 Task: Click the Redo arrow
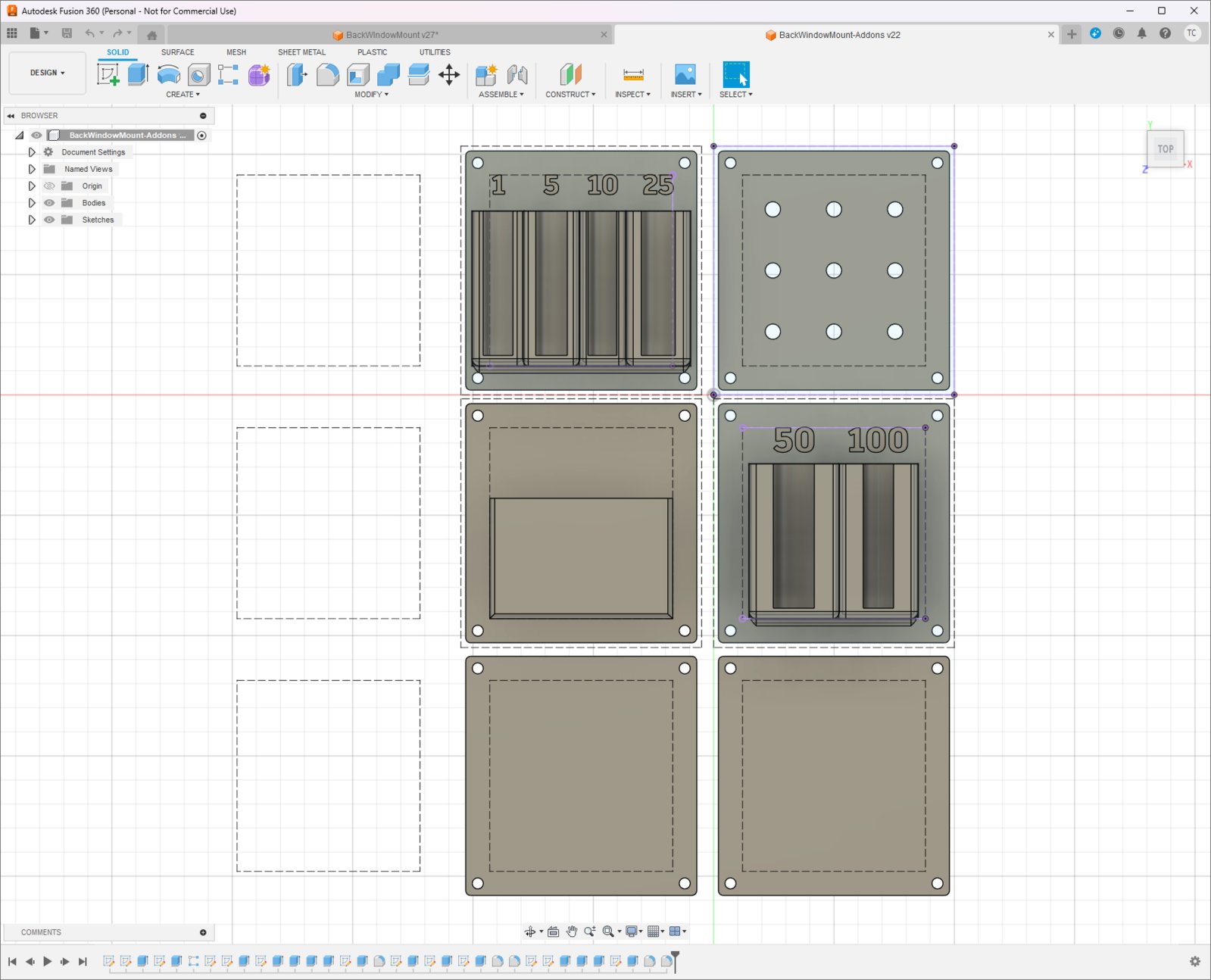(x=117, y=33)
